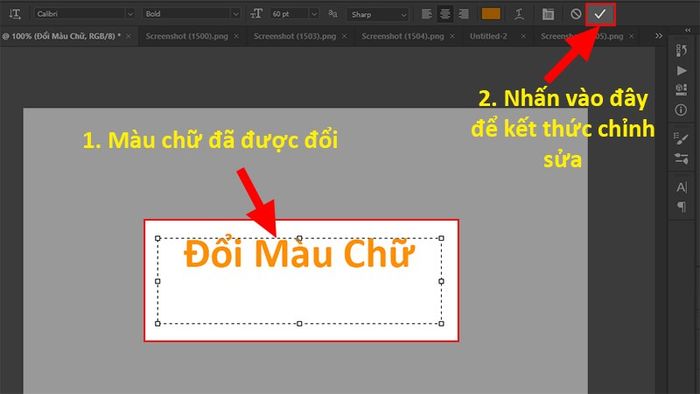
Task: Open the Character and Paragraph panels toggle icon
Action: [x=548, y=14]
